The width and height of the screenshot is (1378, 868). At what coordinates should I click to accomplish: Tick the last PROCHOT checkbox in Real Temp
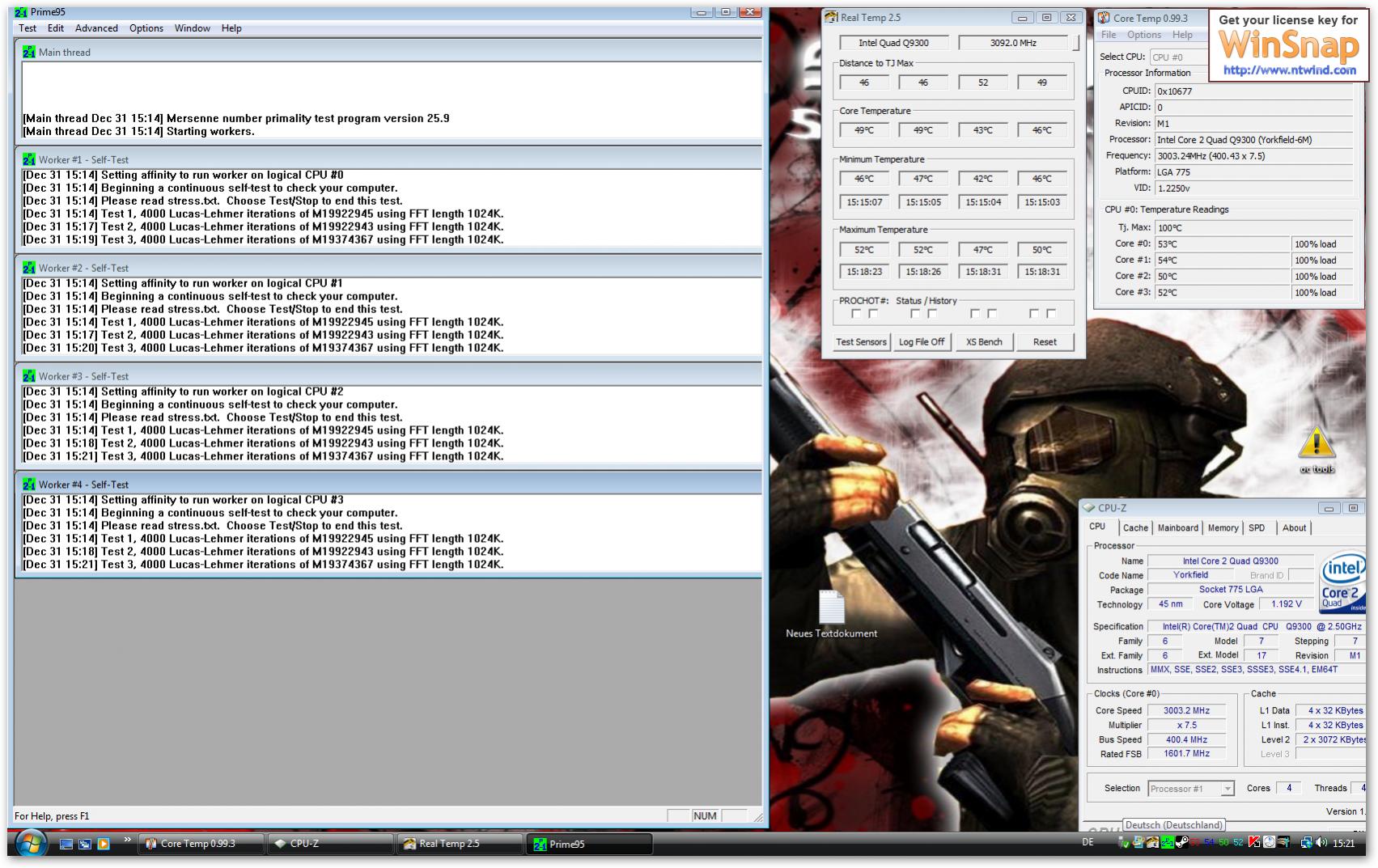click(1051, 314)
